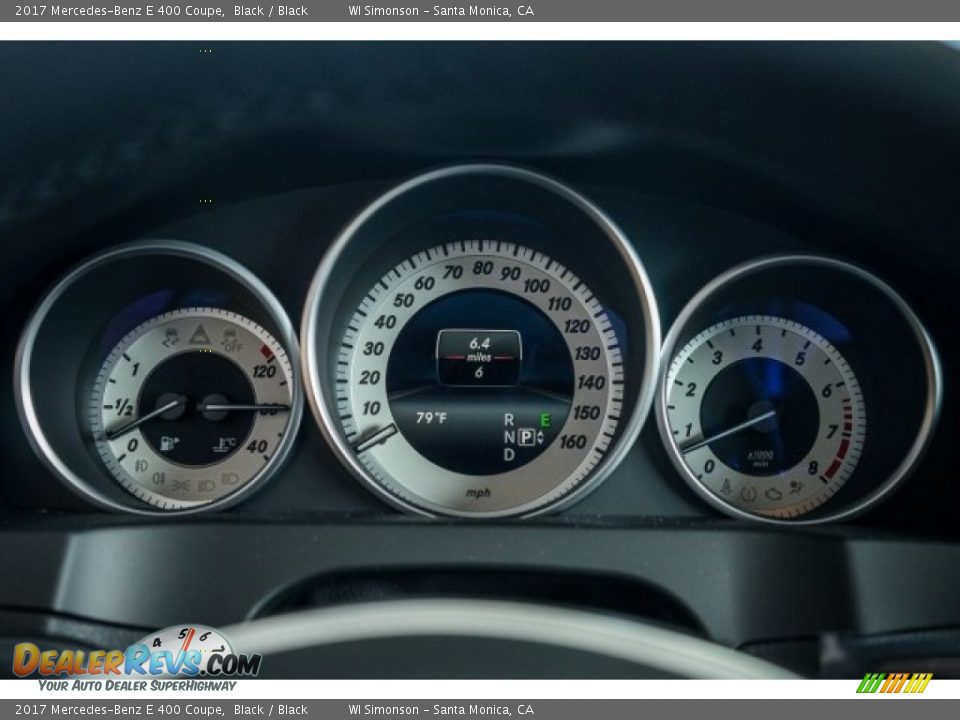Click the 2017 Mercedes-Benz E 400 Coupe title
Screen dimensions: 960x720
coord(119,11)
